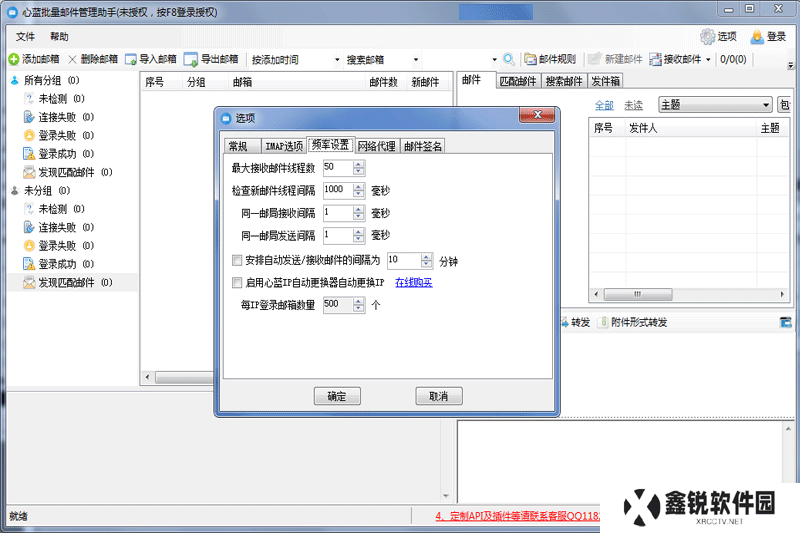Enable 启用心蓝IP自动更换器自动更换IP checkbox
The height and width of the screenshot is (533, 800).
[x=237, y=282]
